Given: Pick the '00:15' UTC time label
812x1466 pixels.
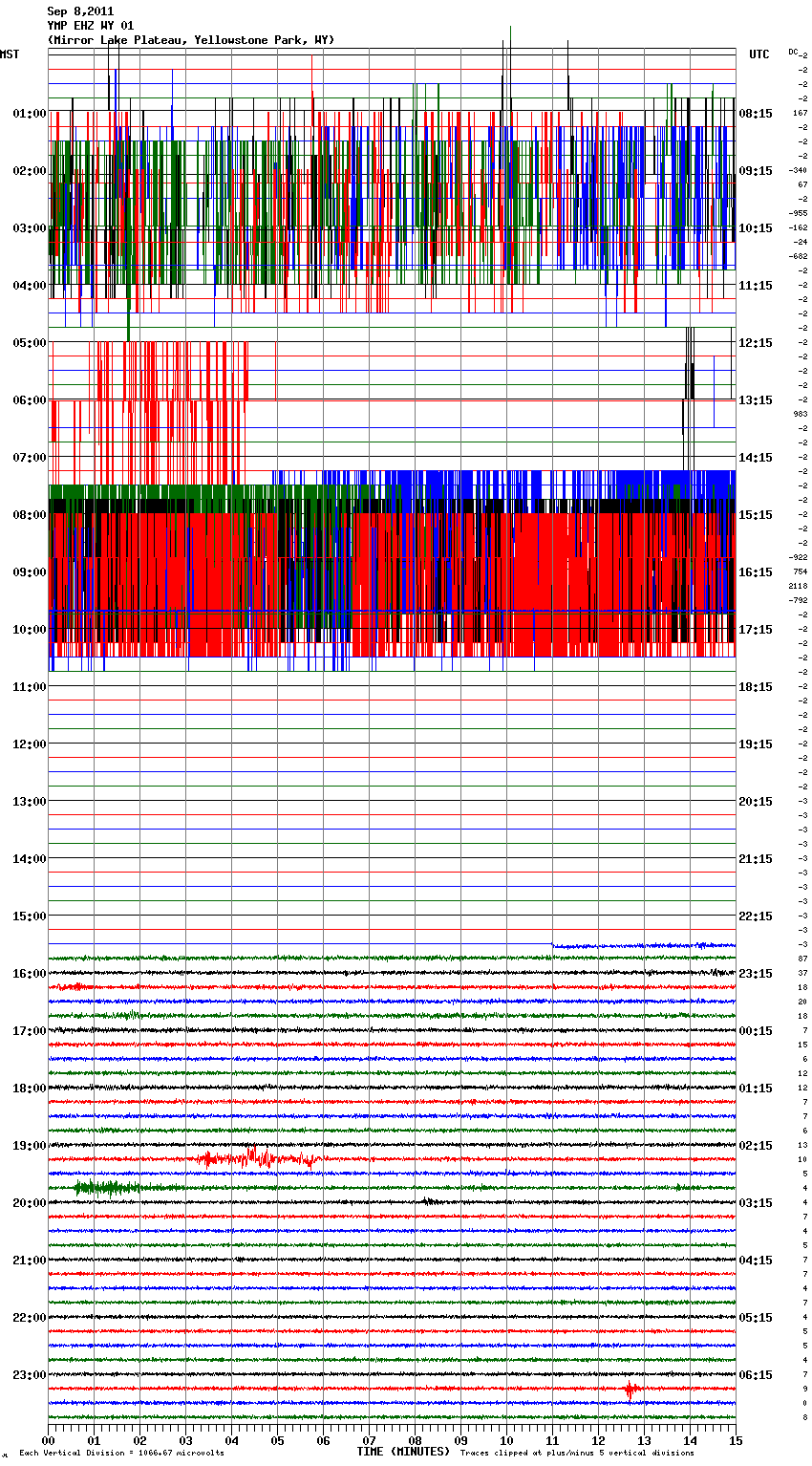Looking at the screenshot, I should tap(756, 1030).
